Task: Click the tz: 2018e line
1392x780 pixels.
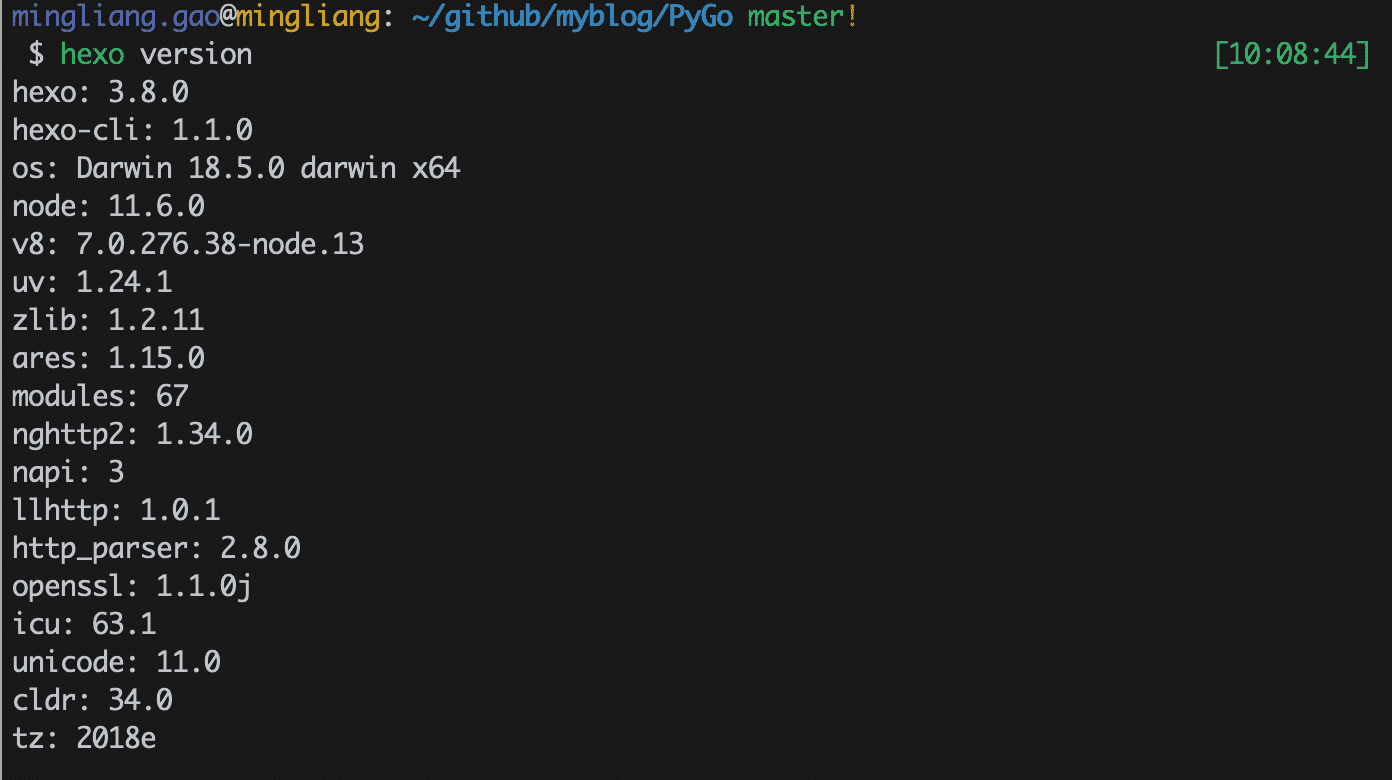Action: click(84, 738)
